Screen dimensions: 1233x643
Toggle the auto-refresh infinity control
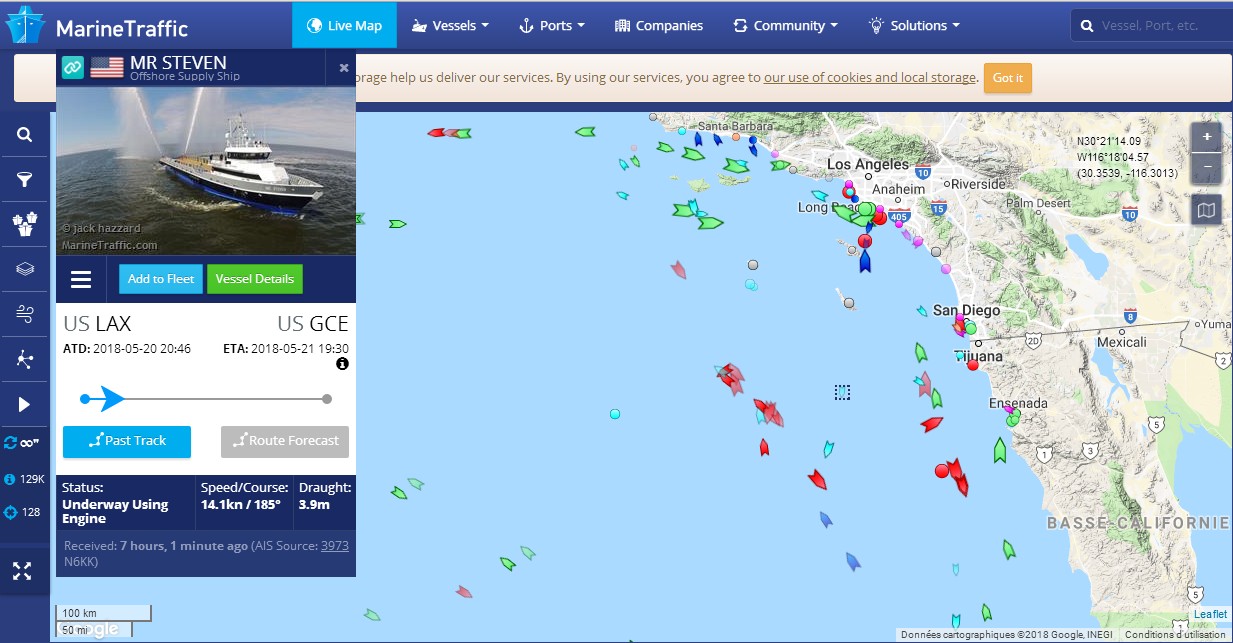click(x=23, y=442)
